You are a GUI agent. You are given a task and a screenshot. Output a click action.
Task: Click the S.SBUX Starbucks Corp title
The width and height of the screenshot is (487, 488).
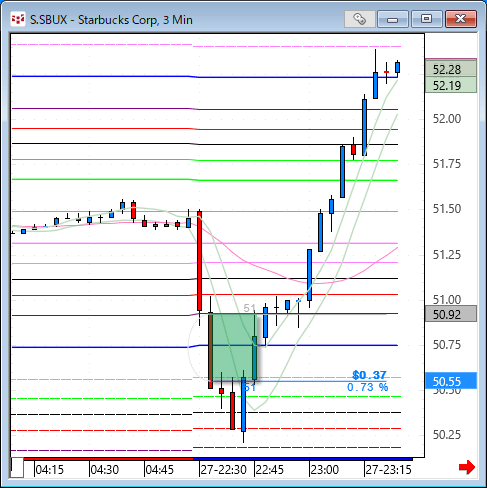point(111,20)
